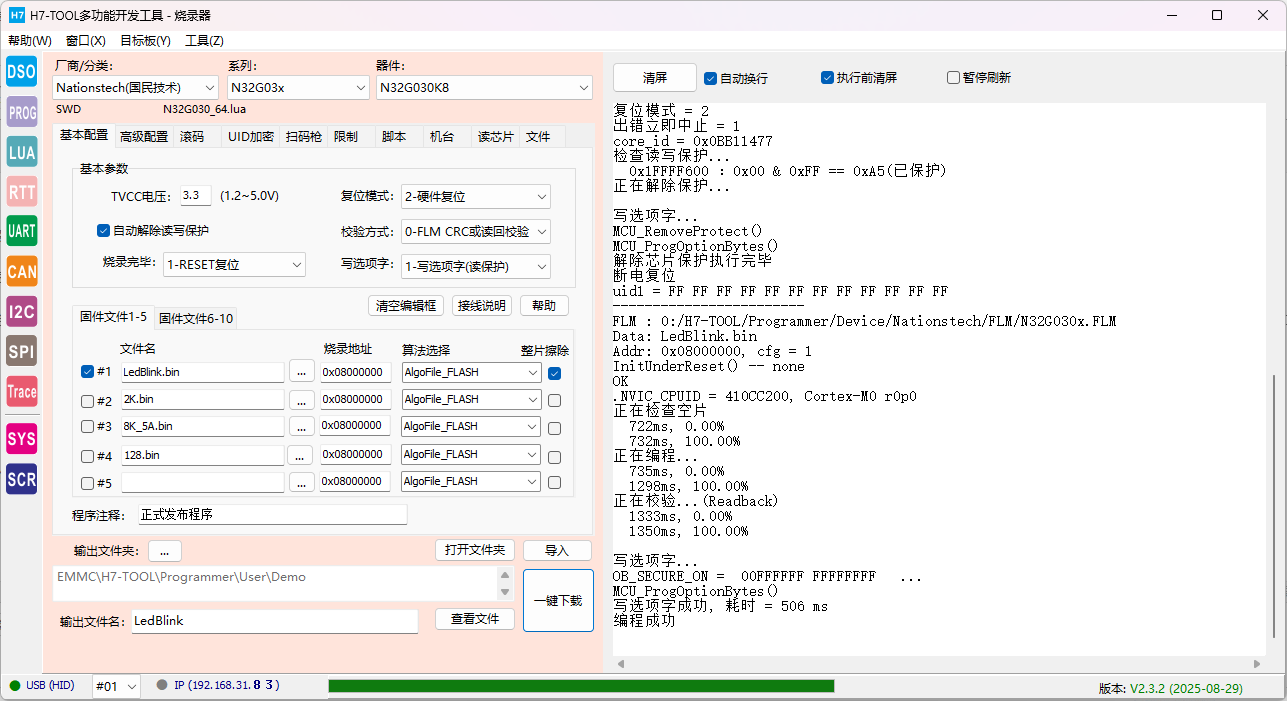Click the CAN bus sidebar icon

pos(22,271)
